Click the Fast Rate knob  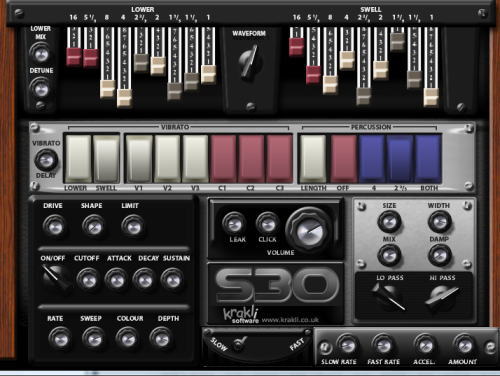point(383,345)
